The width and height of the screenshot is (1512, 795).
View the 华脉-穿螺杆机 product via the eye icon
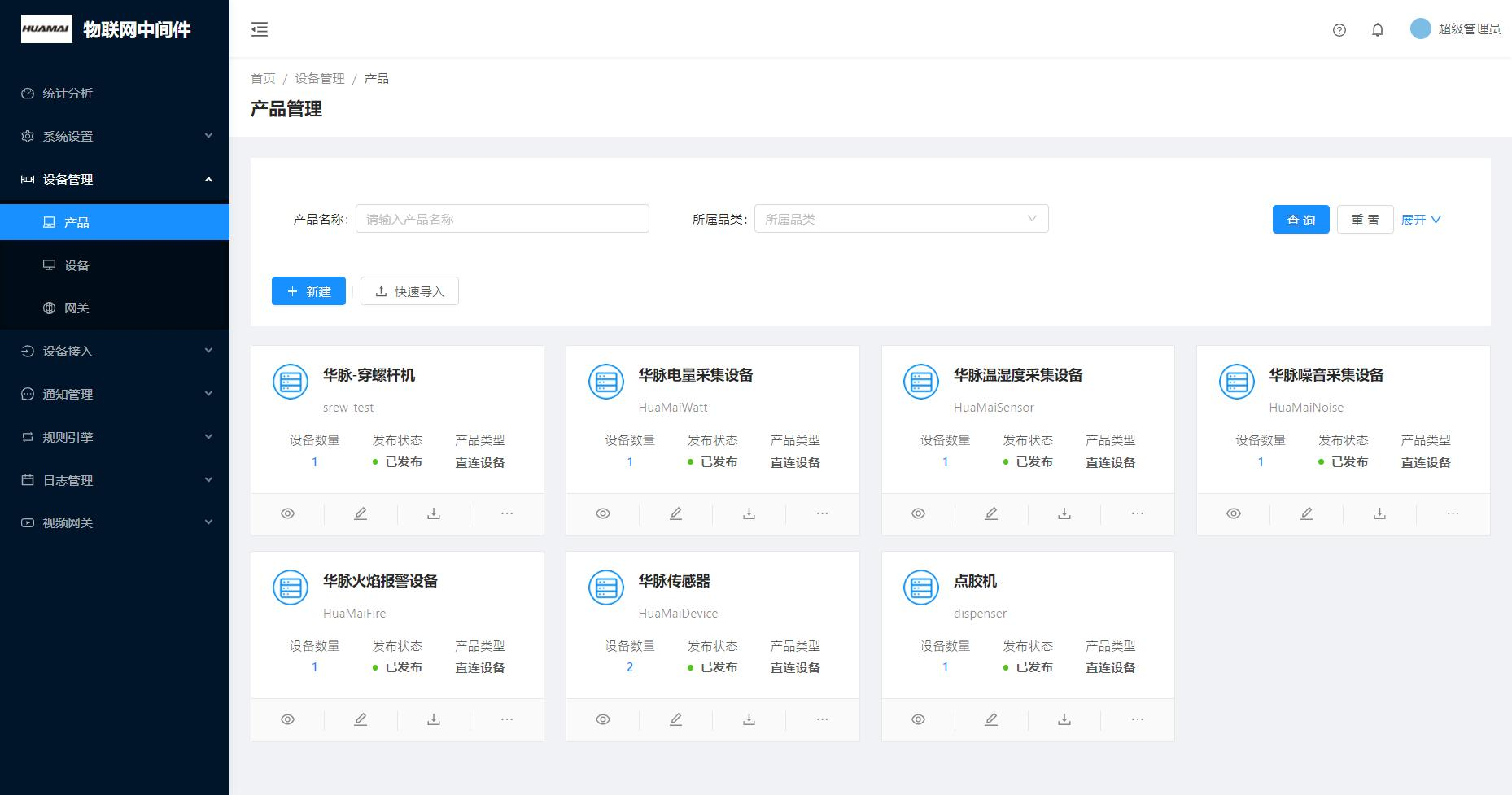(x=287, y=513)
